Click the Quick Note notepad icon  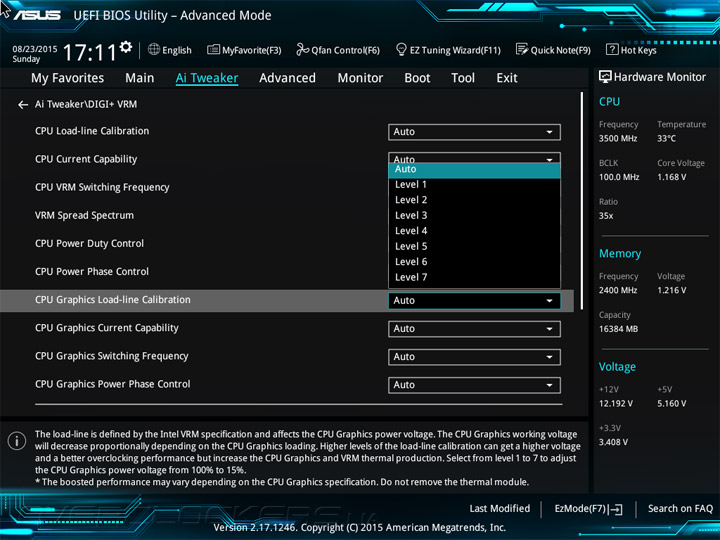pos(522,49)
